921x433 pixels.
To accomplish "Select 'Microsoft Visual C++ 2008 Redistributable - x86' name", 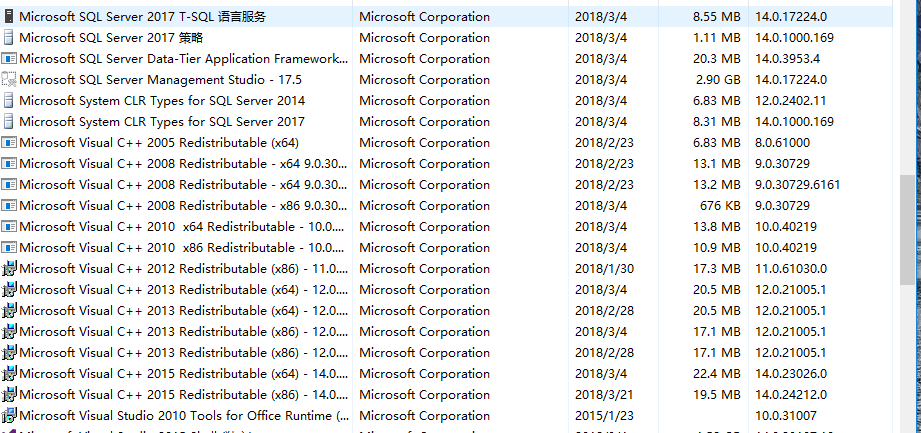I will [184, 206].
